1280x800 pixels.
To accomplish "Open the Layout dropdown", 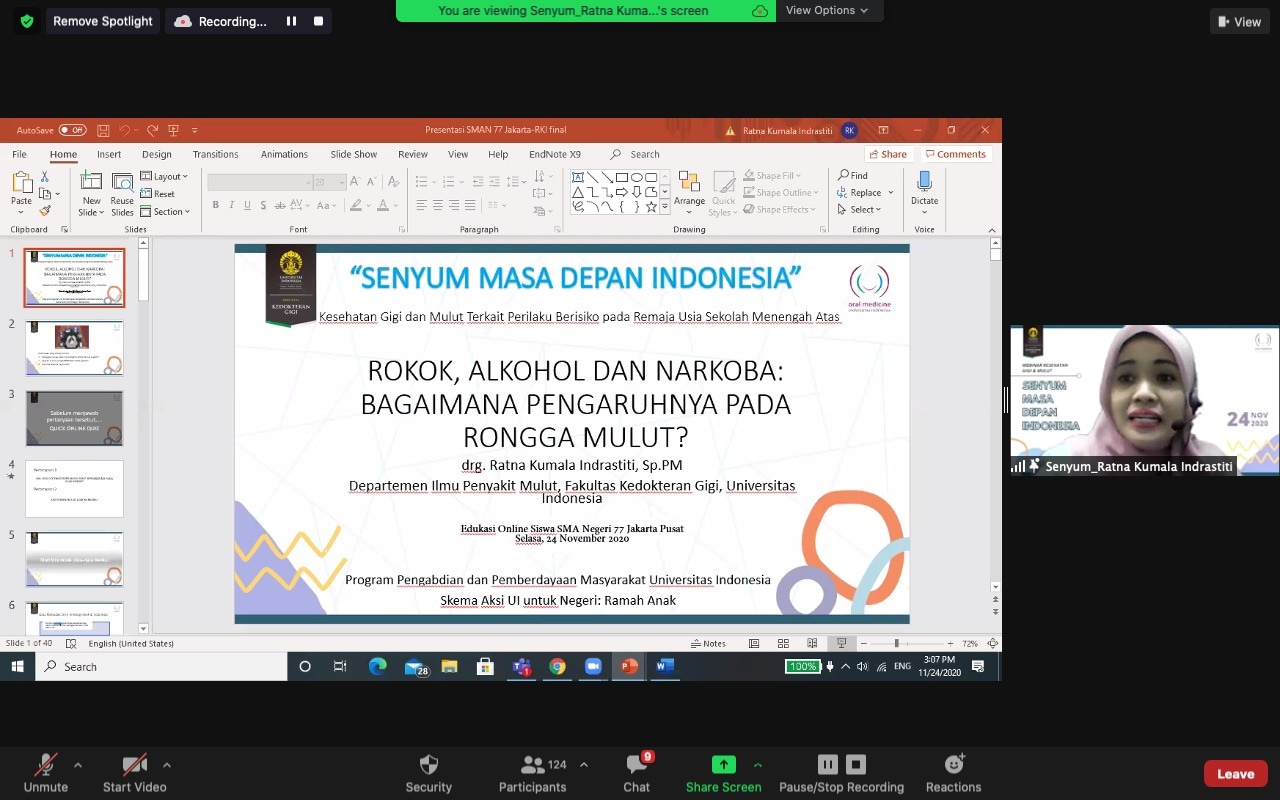I will [x=166, y=175].
